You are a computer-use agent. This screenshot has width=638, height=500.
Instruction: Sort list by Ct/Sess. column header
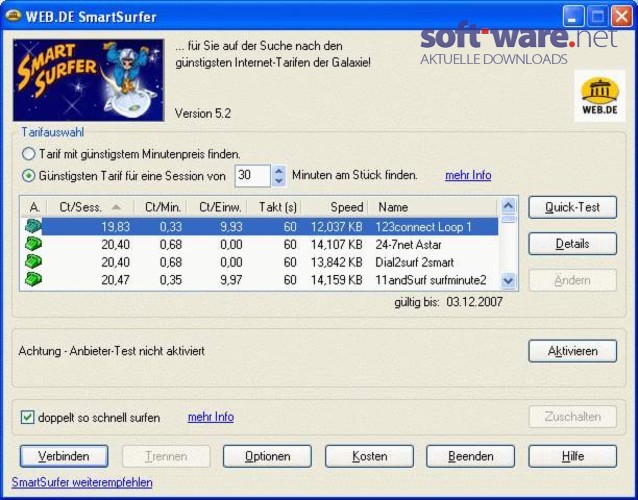point(90,207)
